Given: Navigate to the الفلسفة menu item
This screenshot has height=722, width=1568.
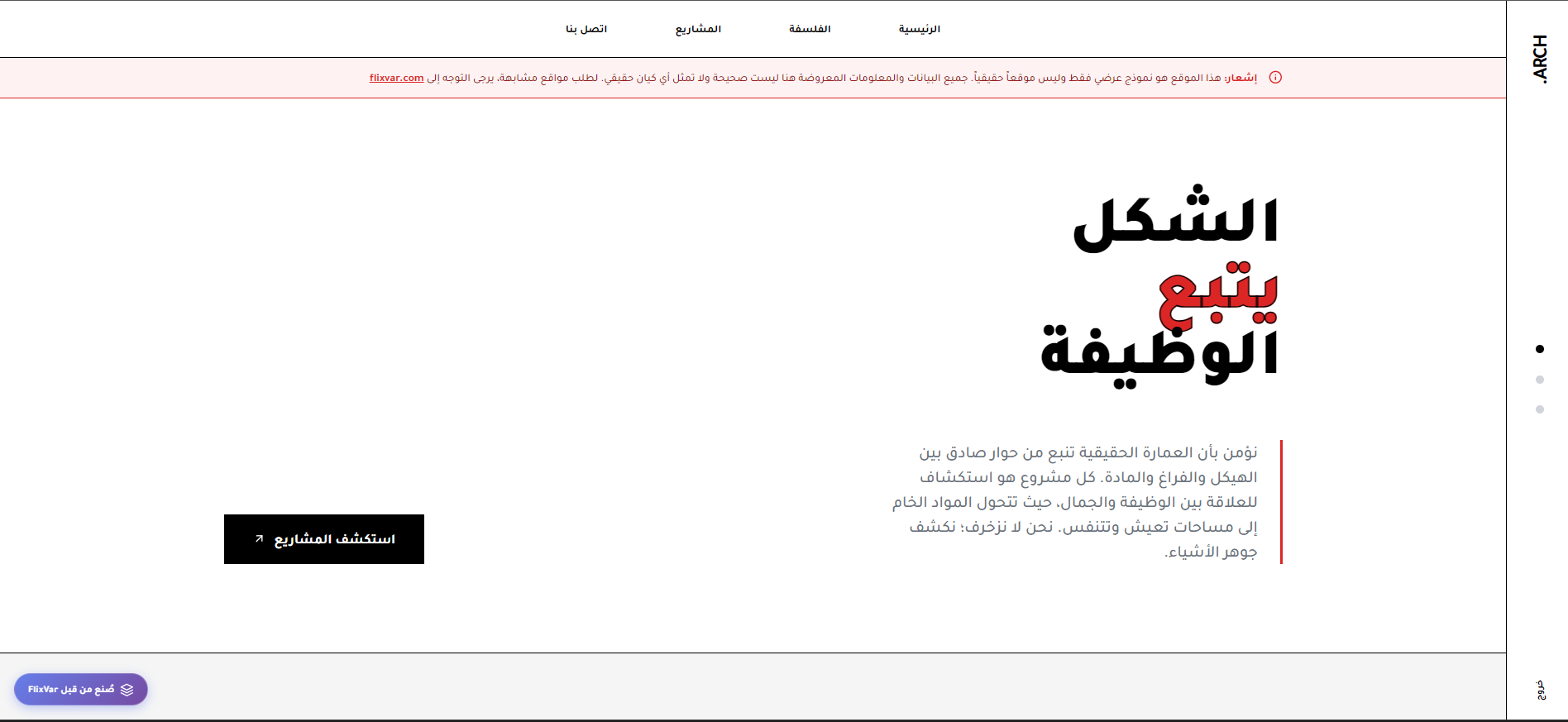Looking at the screenshot, I should [x=809, y=29].
